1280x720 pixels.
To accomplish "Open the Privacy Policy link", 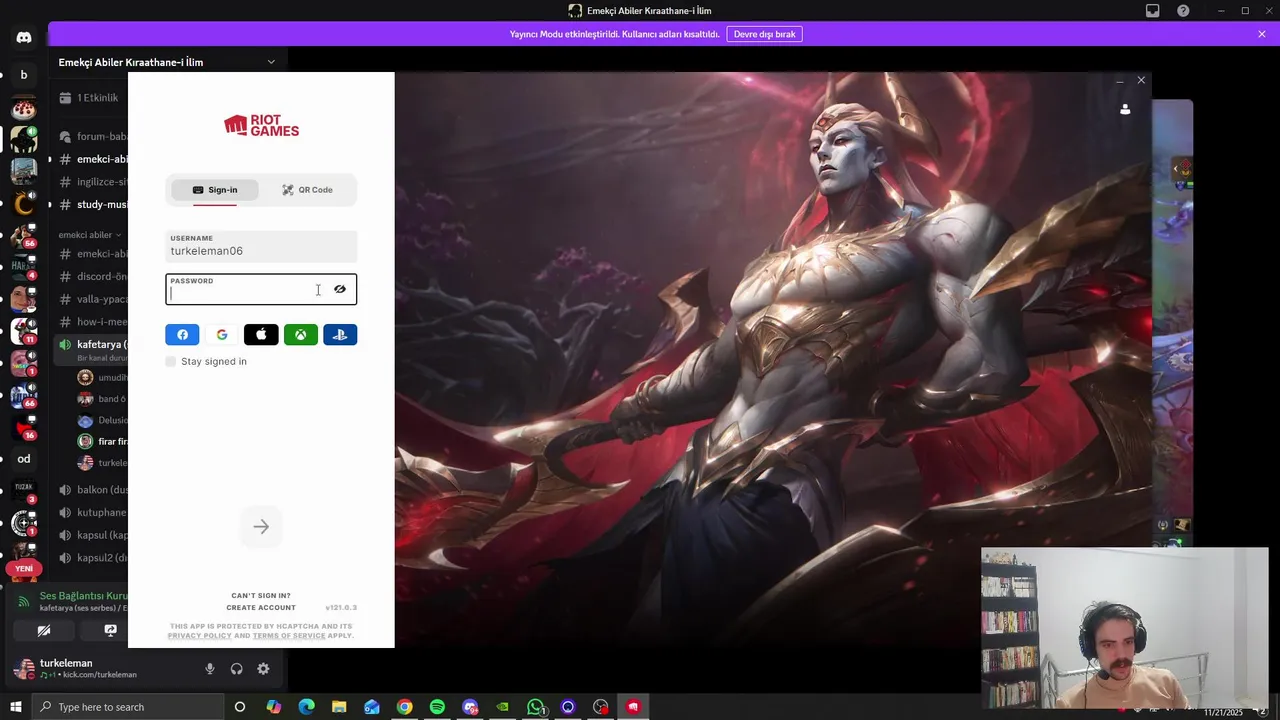I will click(199, 635).
